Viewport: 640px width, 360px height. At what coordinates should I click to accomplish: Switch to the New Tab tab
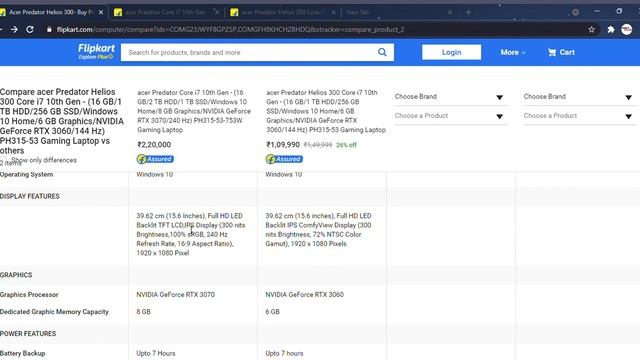(398, 12)
